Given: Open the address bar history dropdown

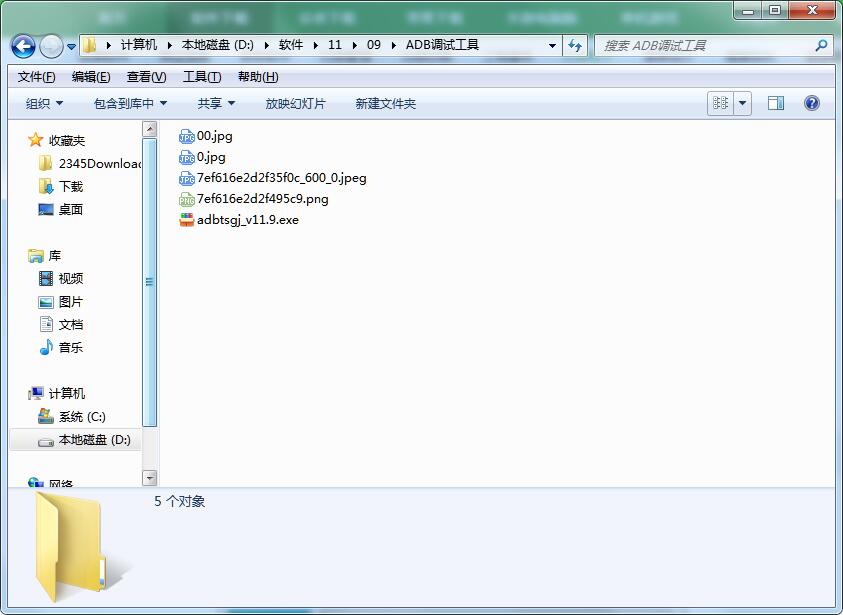Looking at the screenshot, I should coord(552,46).
